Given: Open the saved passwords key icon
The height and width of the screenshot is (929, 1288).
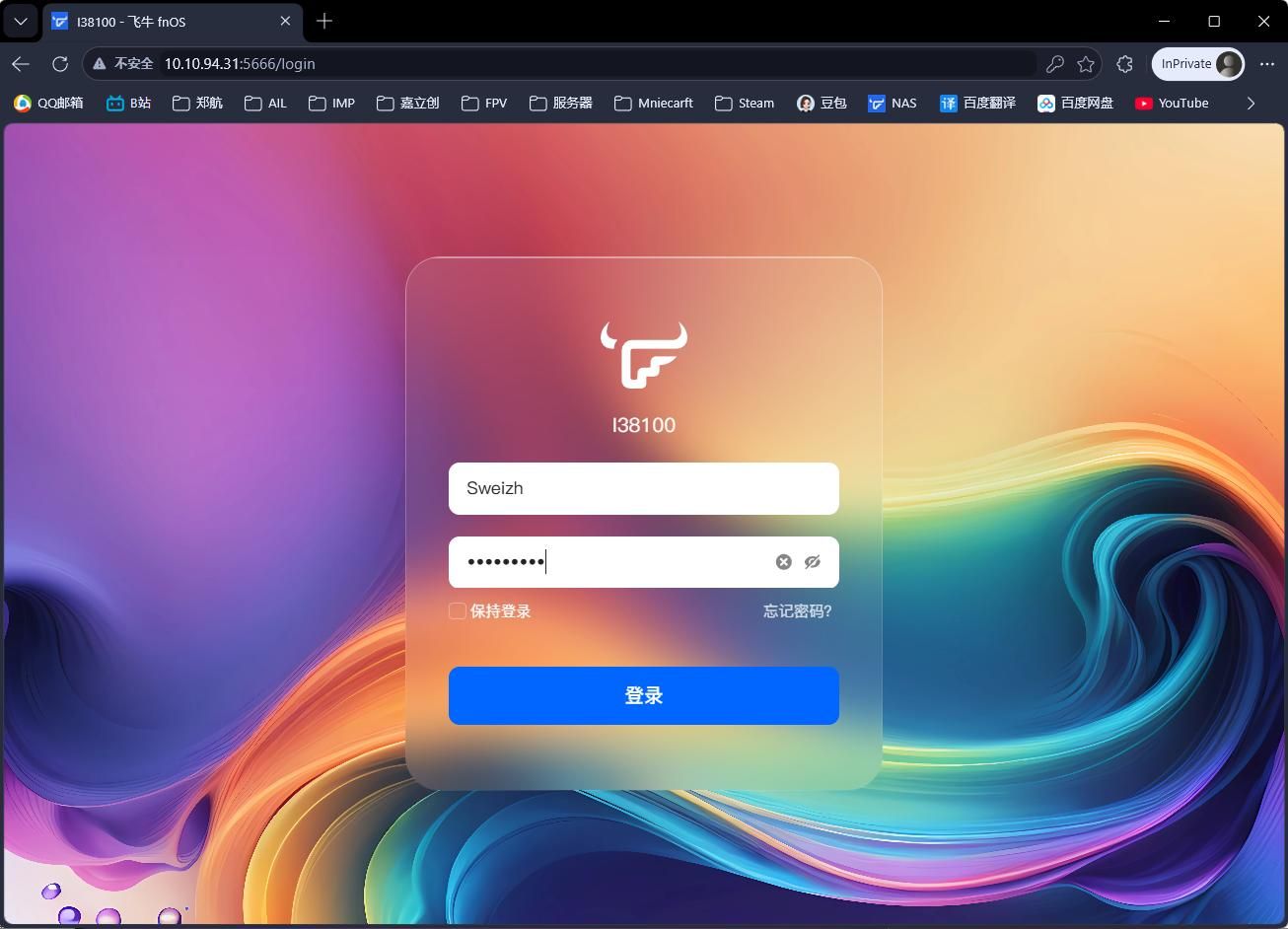Looking at the screenshot, I should [1054, 63].
